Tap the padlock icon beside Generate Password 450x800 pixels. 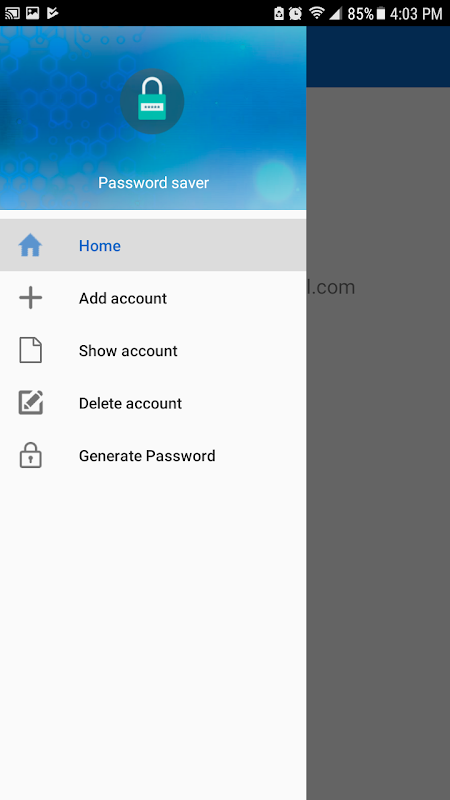coord(30,455)
